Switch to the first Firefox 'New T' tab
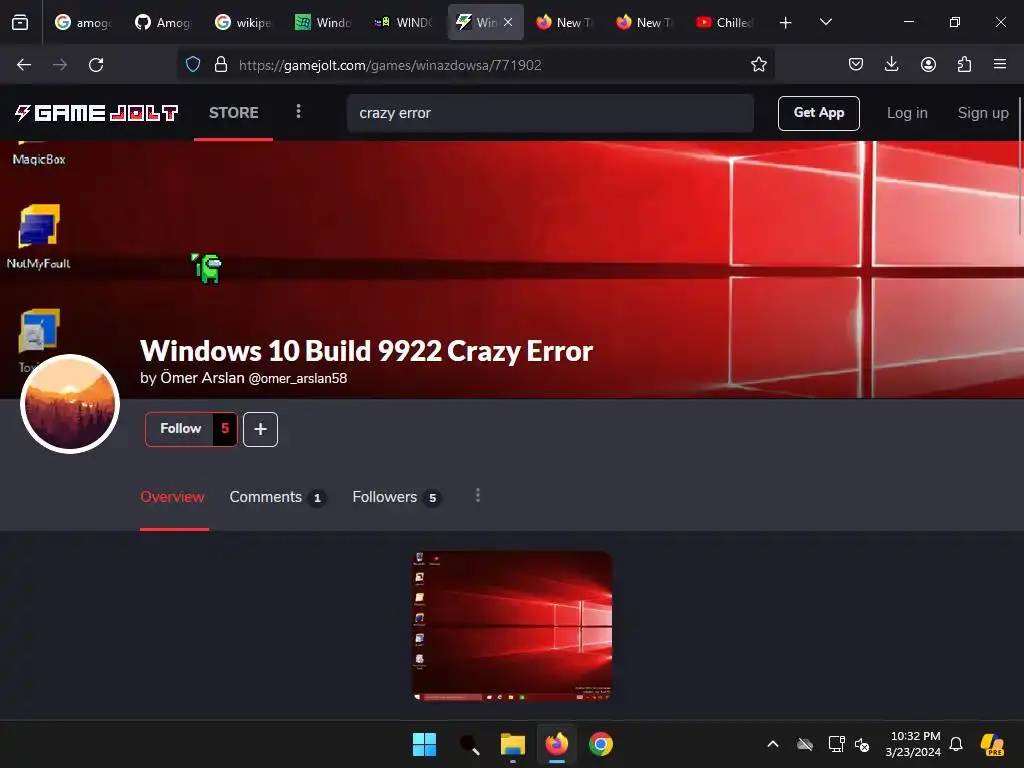 click(565, 22)
